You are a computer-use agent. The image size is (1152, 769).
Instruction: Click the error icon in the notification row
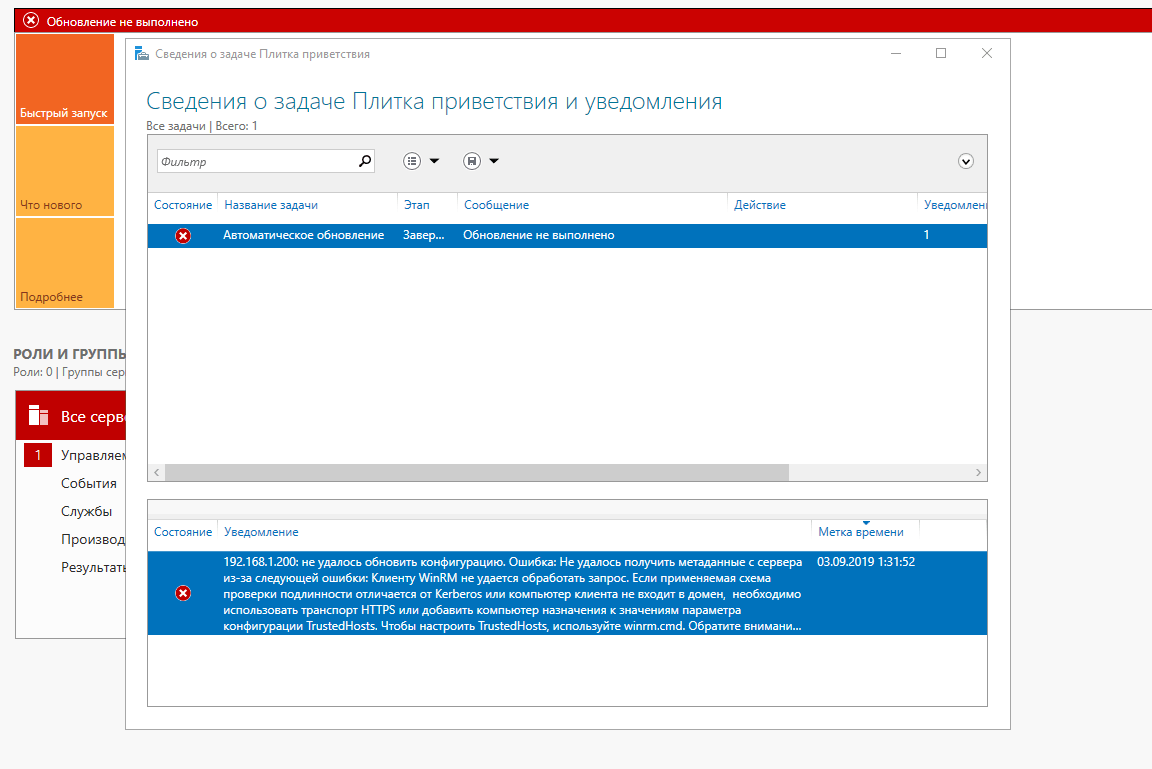click(183, 593)
